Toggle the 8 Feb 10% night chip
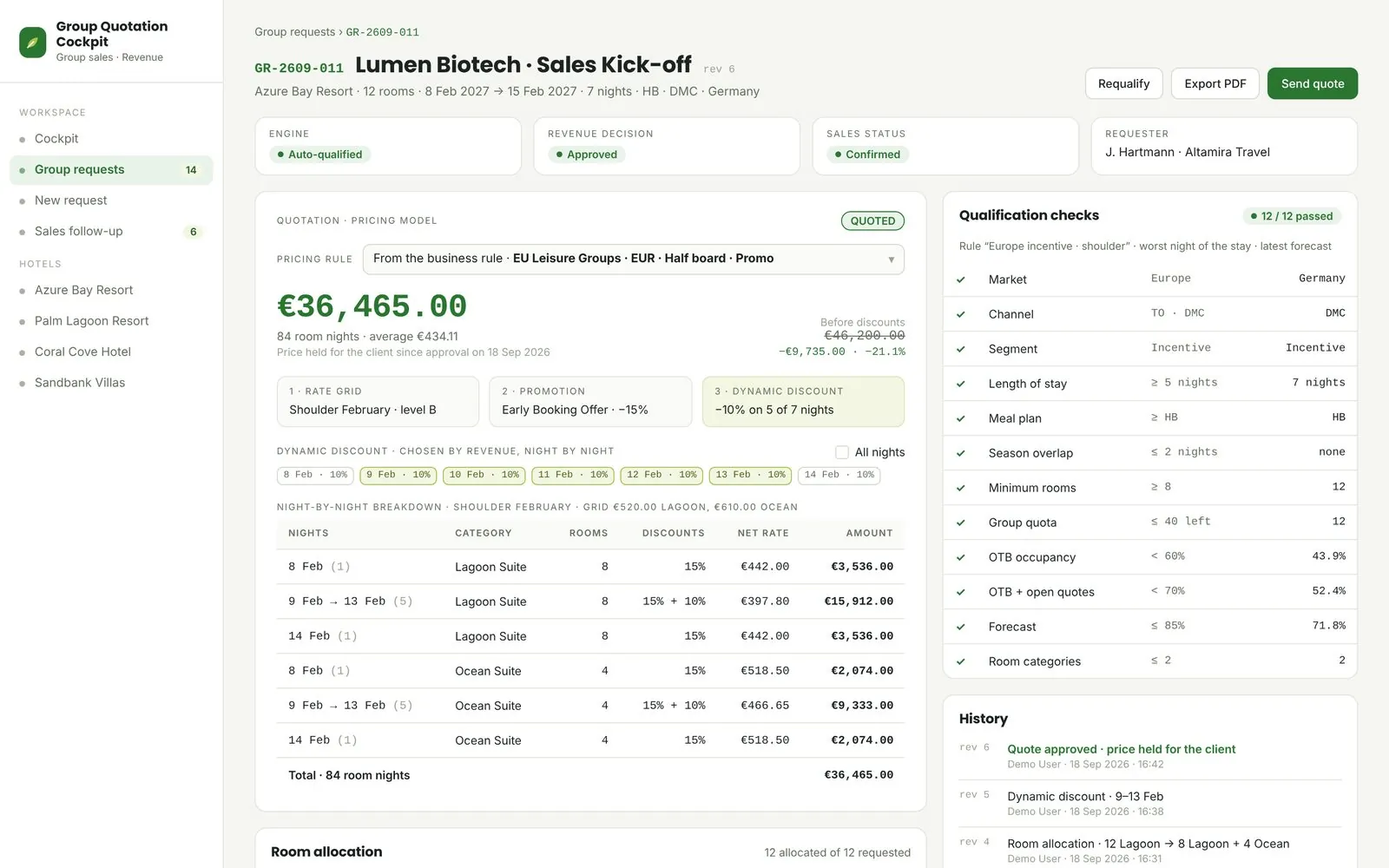The image size is (1389, 868). [315, 475]
